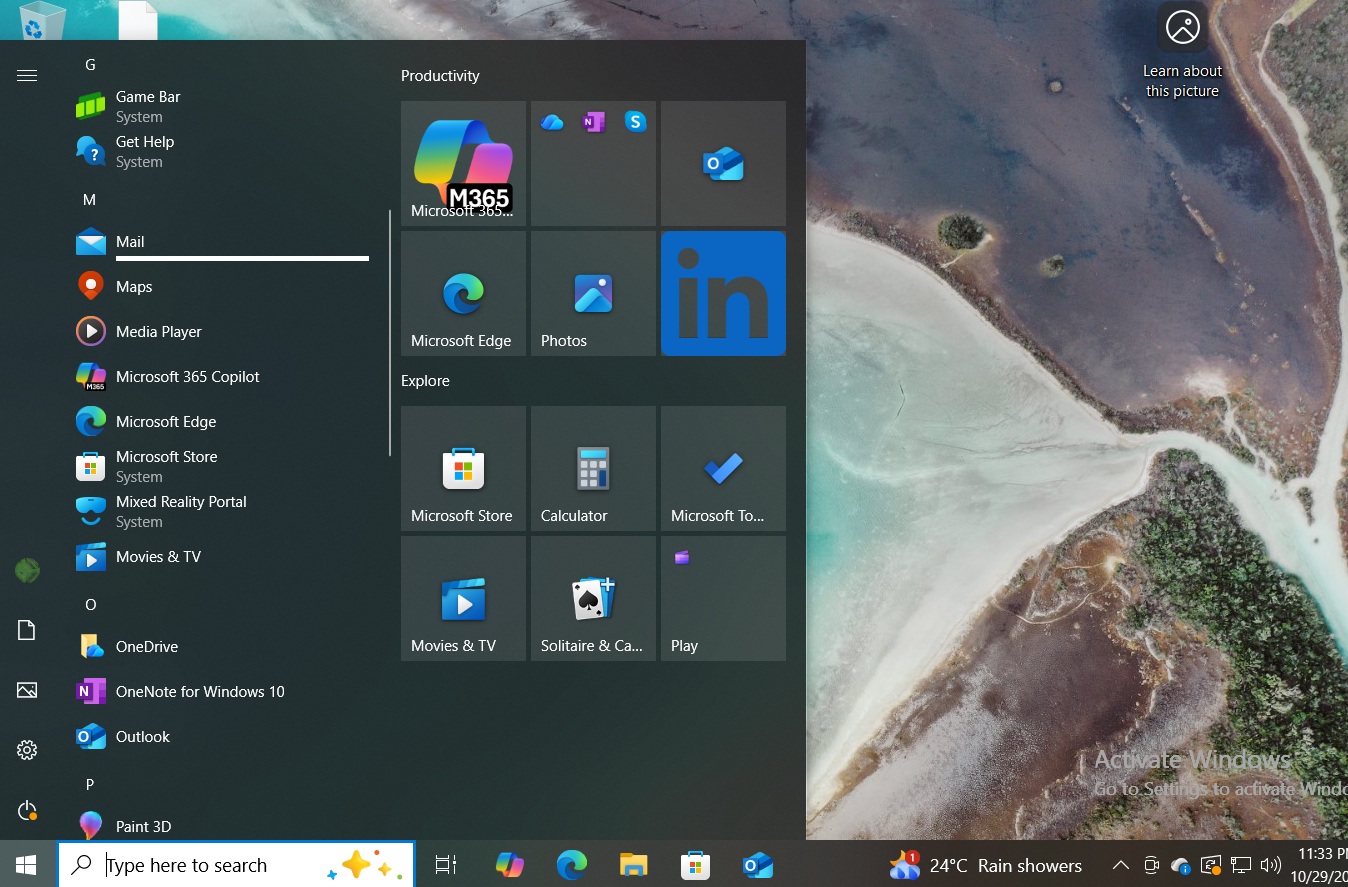Open Settings from the Start sidebar gear

27,750
